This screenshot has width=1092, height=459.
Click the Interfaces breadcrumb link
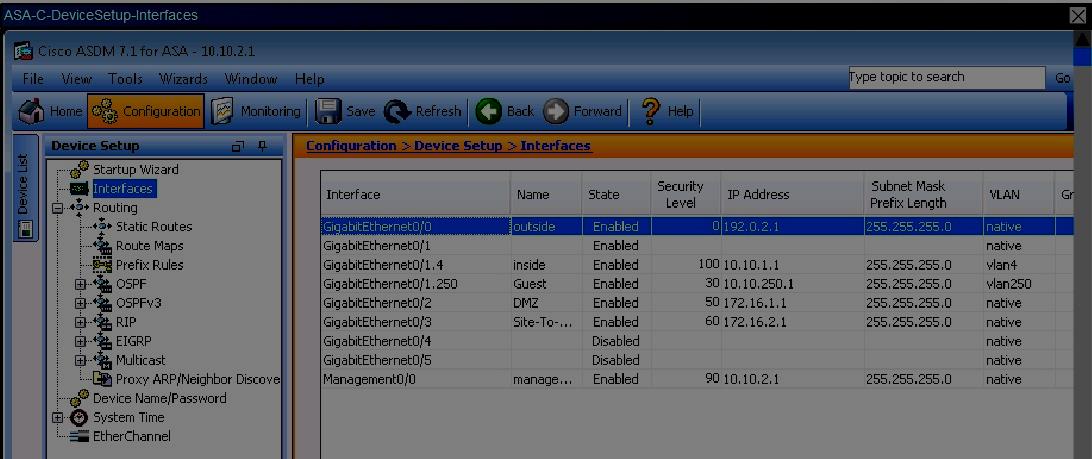pyautogui.click(x=556, y=146)
